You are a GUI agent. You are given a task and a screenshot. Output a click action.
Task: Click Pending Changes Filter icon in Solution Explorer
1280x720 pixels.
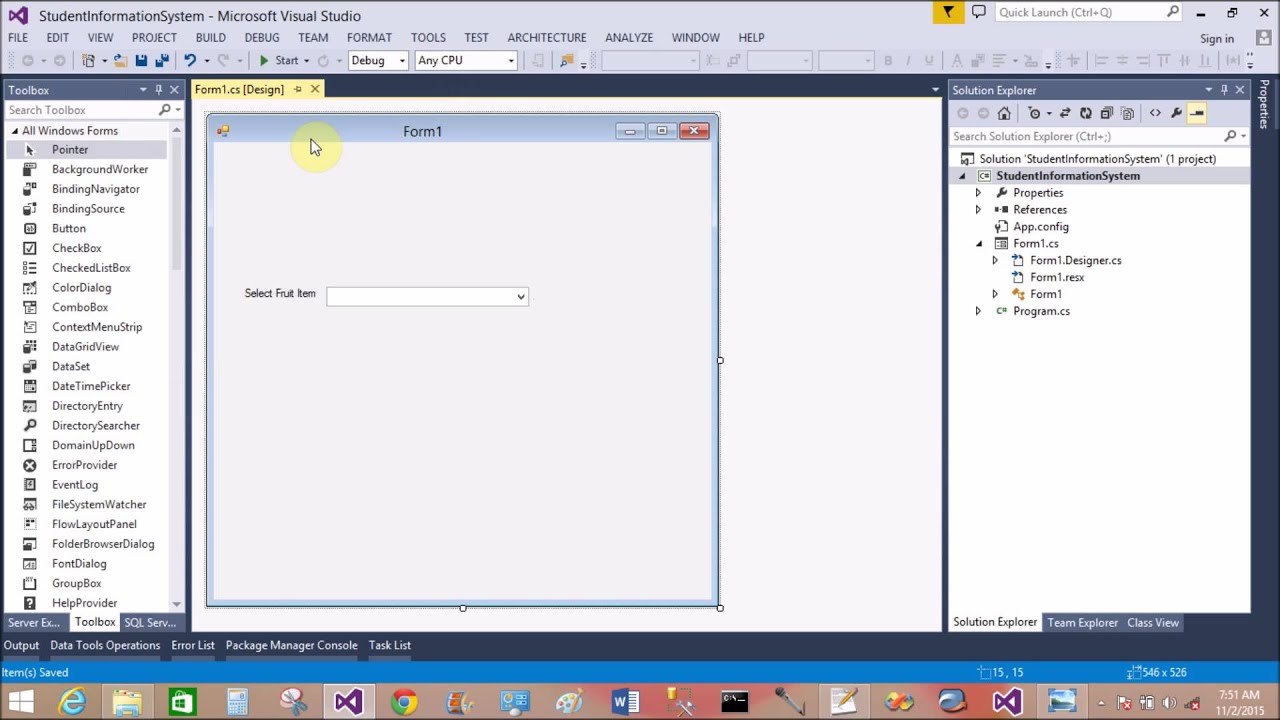[1035, 113]
